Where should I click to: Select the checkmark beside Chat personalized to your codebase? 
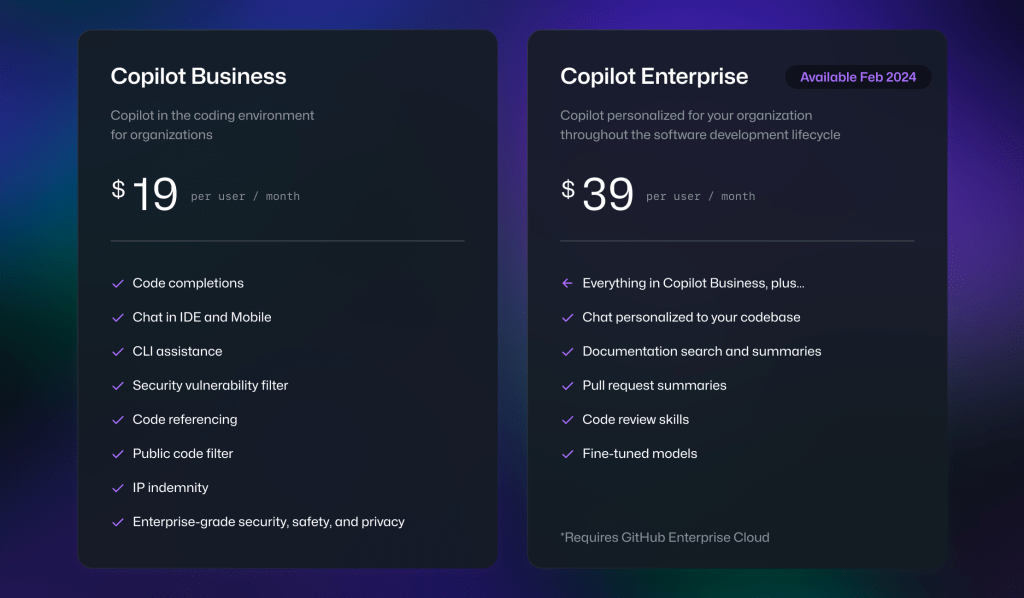click(x=567, y=317)
